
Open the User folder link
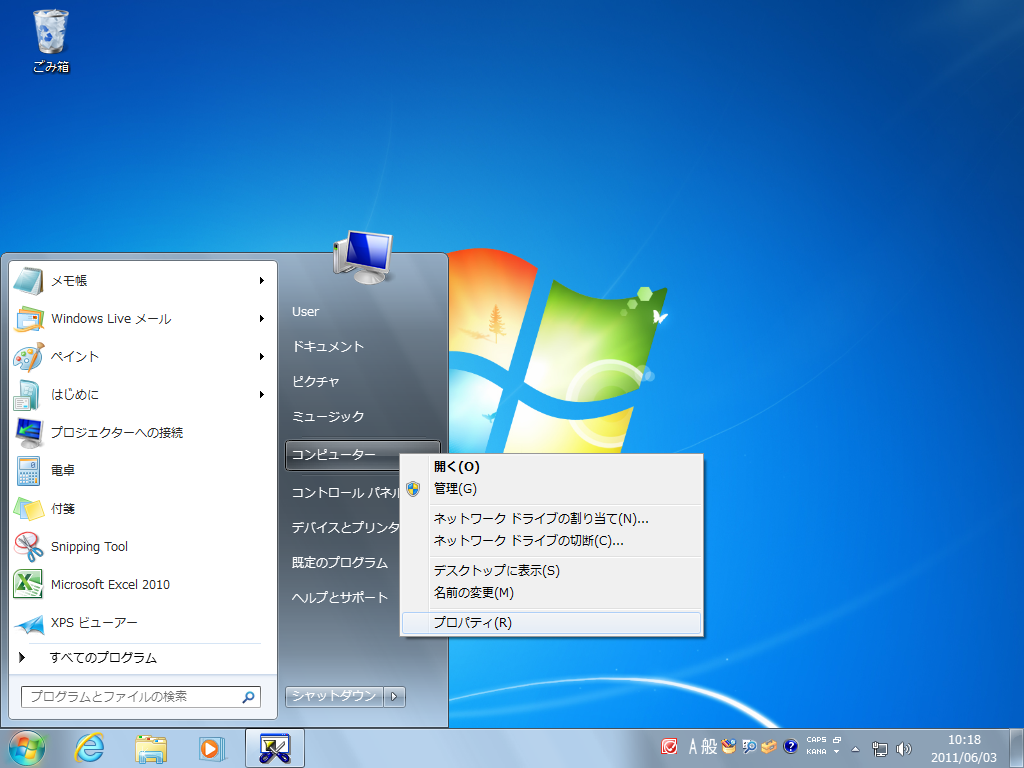pos(306,312)
